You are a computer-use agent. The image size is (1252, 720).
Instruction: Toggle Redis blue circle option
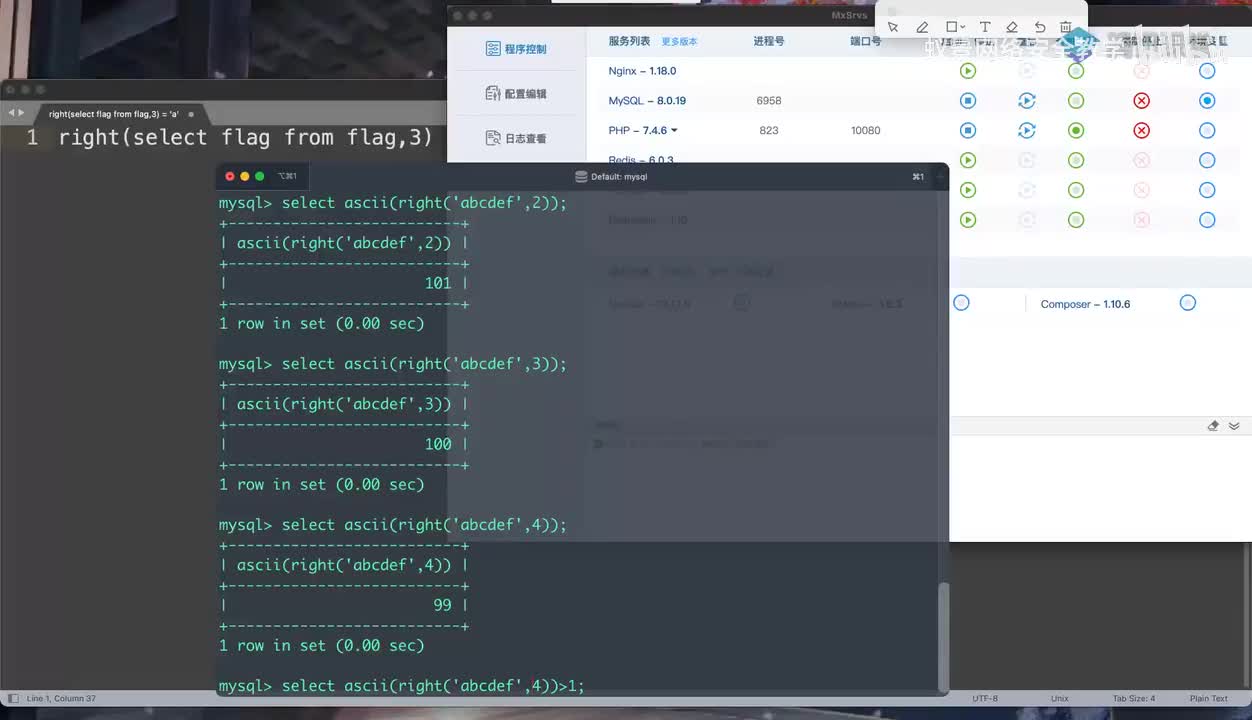pos(1207,160)
